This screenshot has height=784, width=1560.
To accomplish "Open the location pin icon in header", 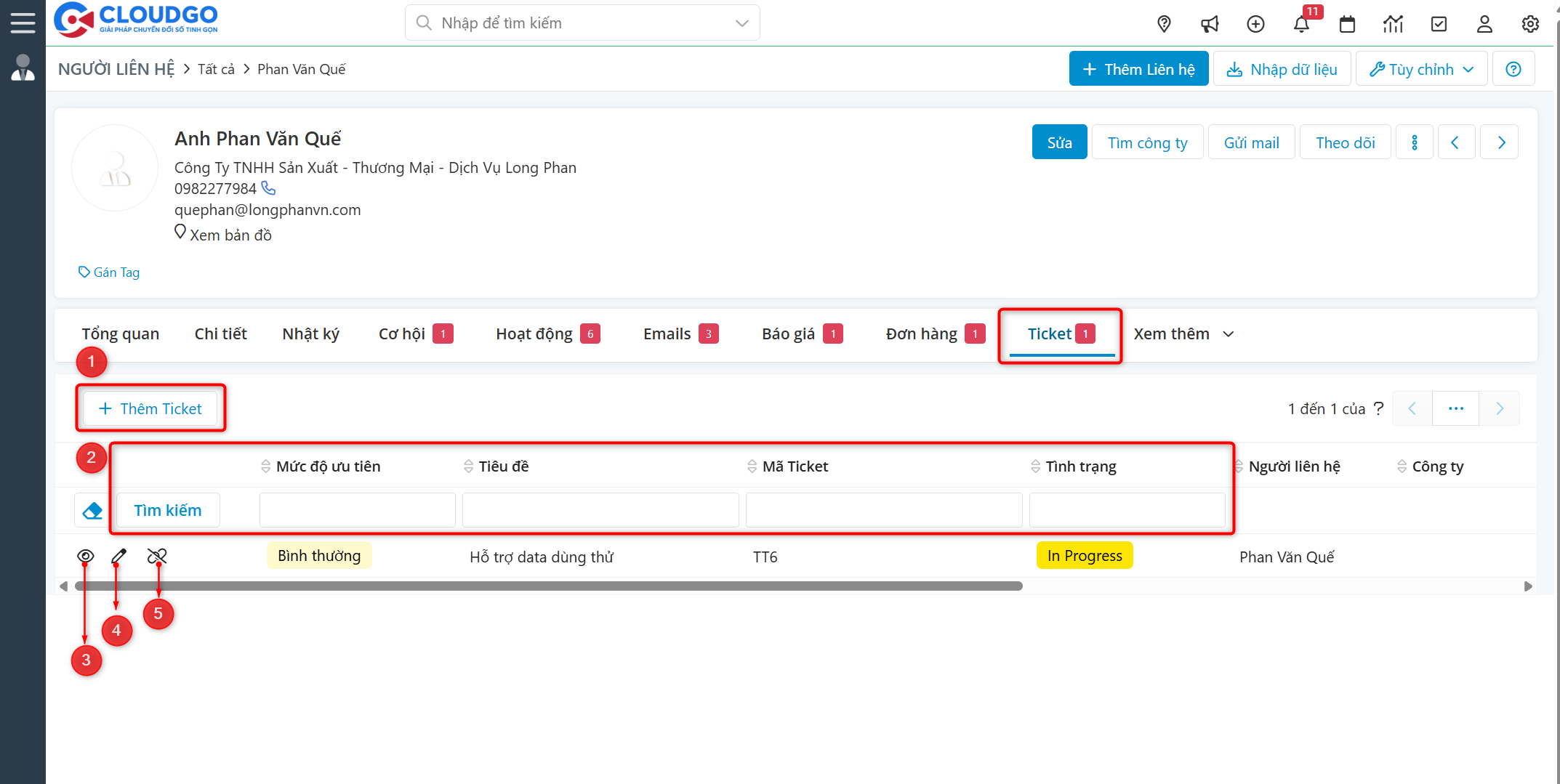I will 1164,24.
